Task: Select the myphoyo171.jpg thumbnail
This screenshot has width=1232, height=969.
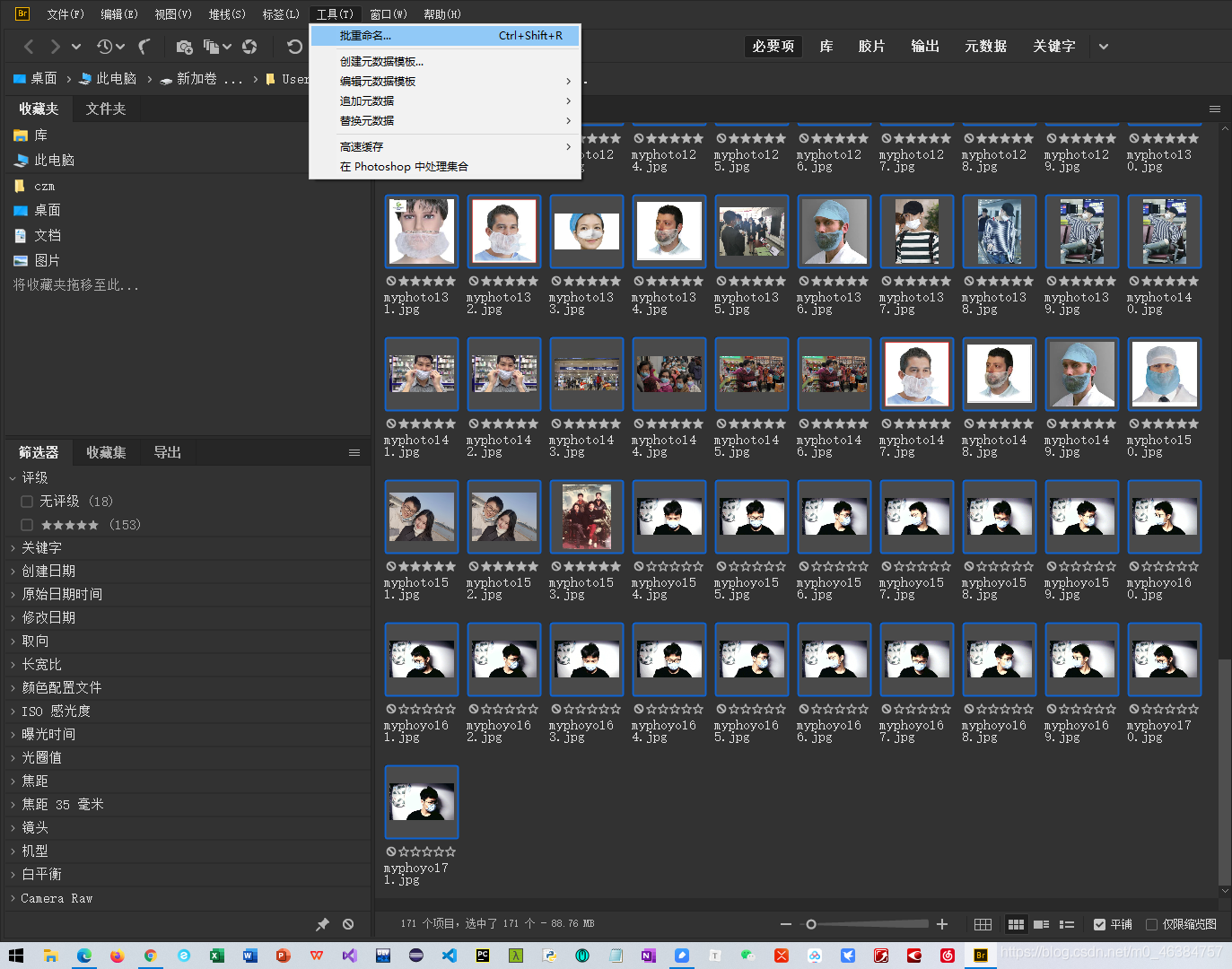Action: [x=422, y=802]
